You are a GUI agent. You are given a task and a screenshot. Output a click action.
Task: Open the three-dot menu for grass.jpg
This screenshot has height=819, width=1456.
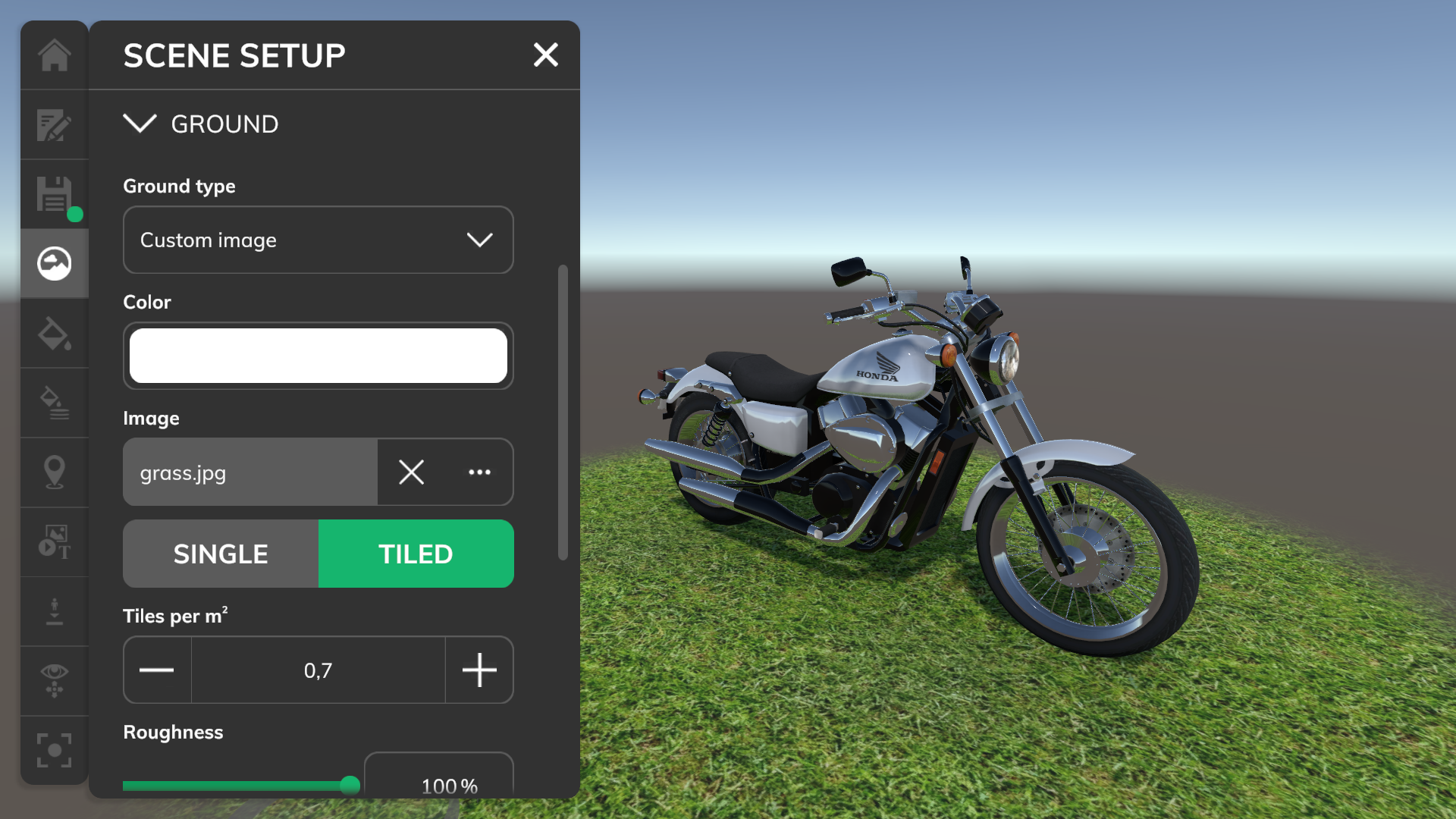tap(479, 472)
